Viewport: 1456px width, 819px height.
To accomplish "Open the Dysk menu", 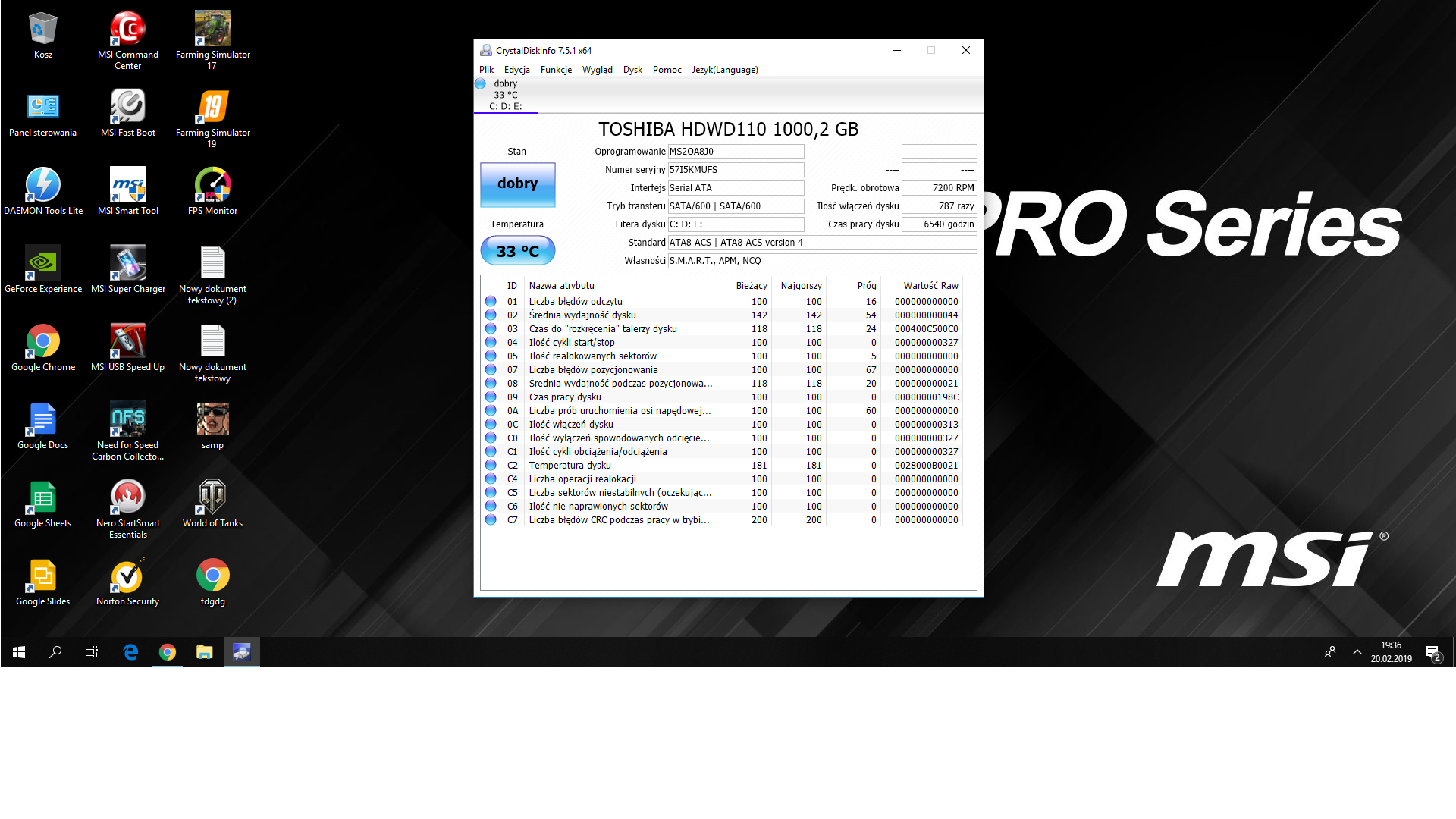I will coord(632,70).
